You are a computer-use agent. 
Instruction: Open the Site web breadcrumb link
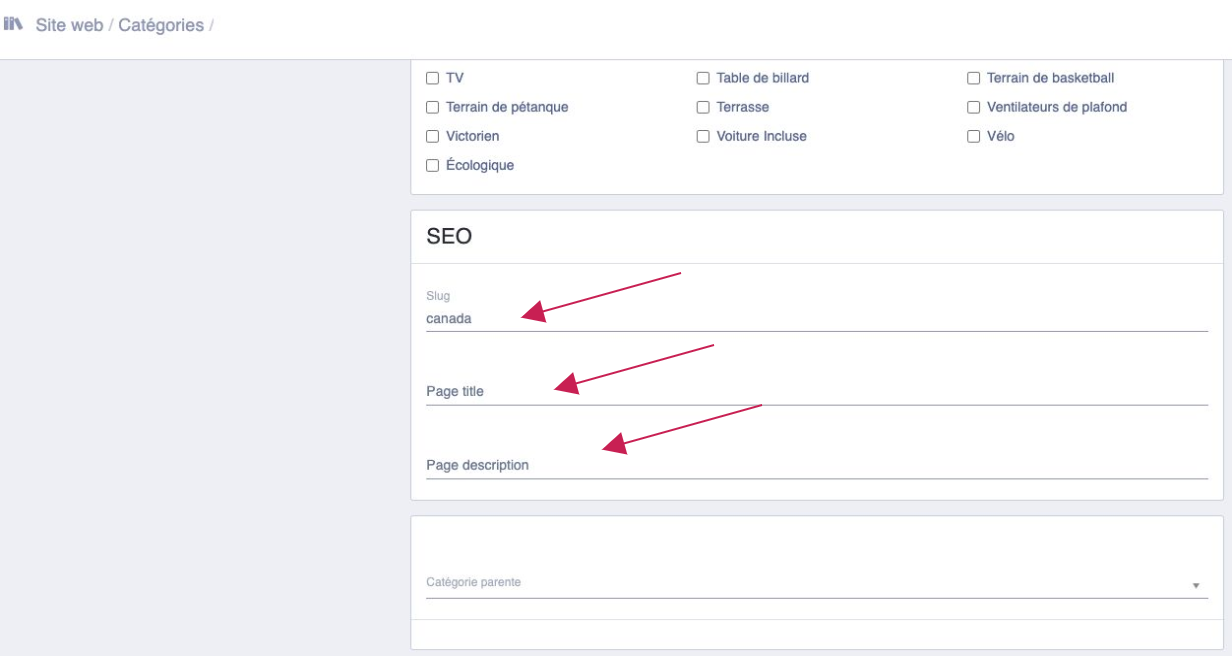pos(69,25)
